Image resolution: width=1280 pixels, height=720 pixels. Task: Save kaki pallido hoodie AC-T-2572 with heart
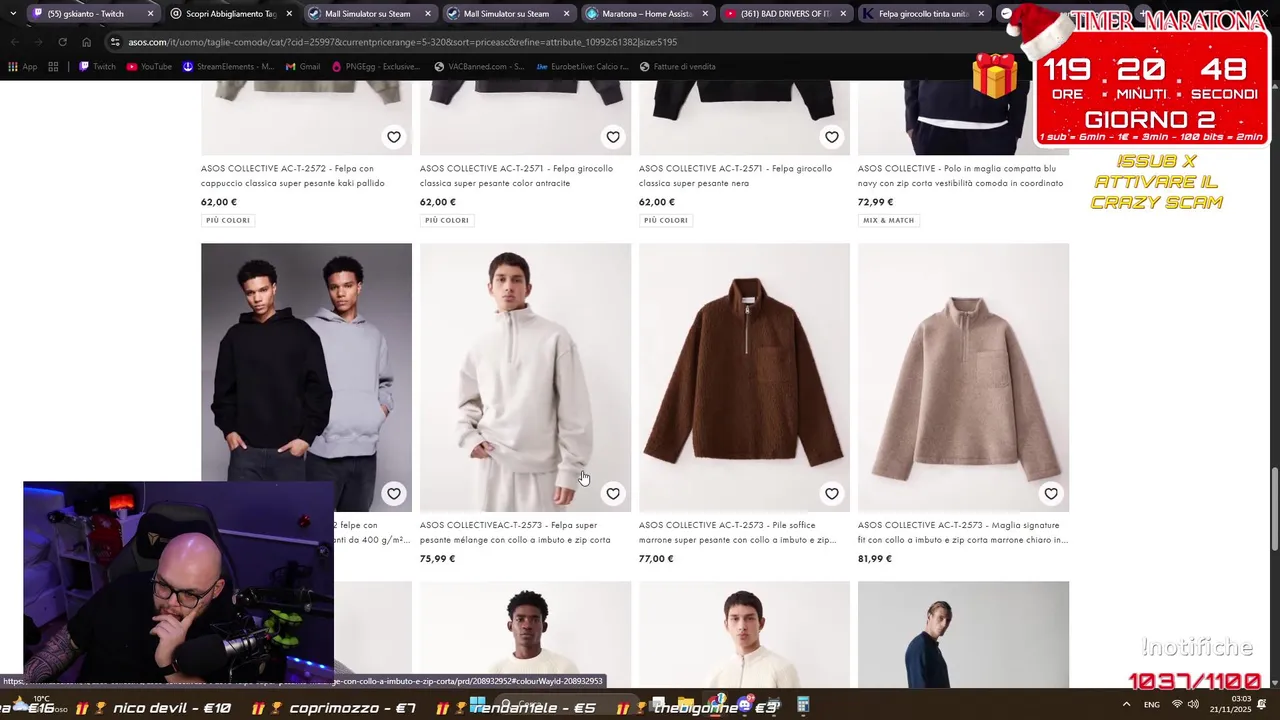click(394, 137)
